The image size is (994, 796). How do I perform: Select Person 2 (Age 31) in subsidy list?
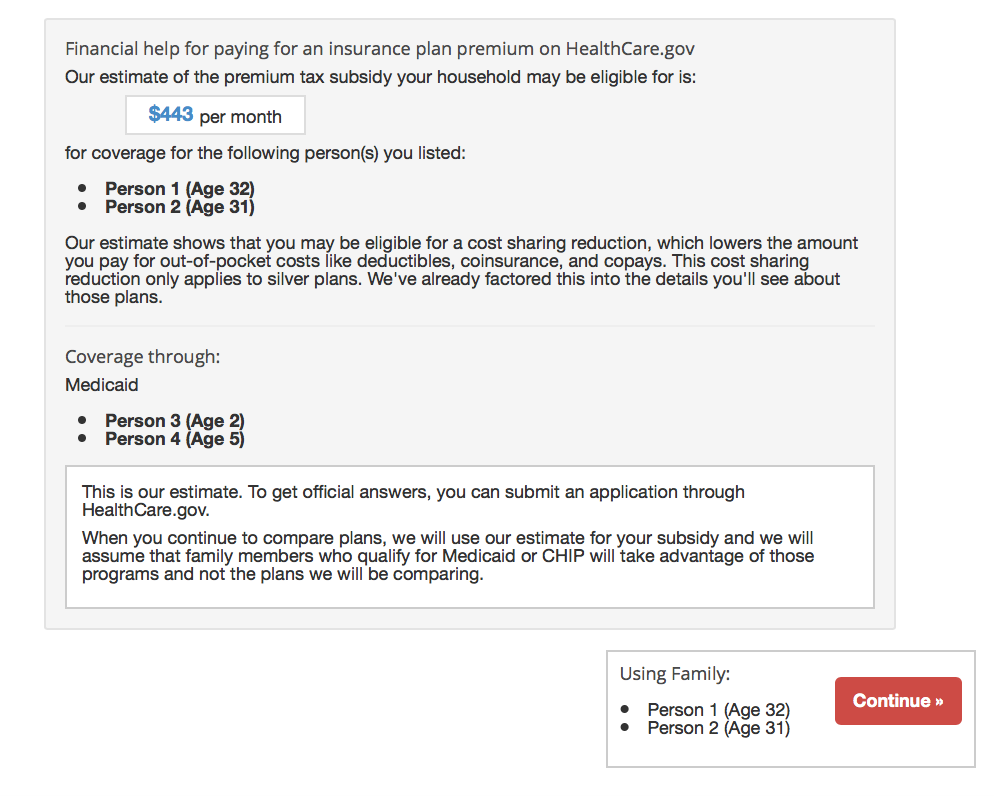(180, 207)
